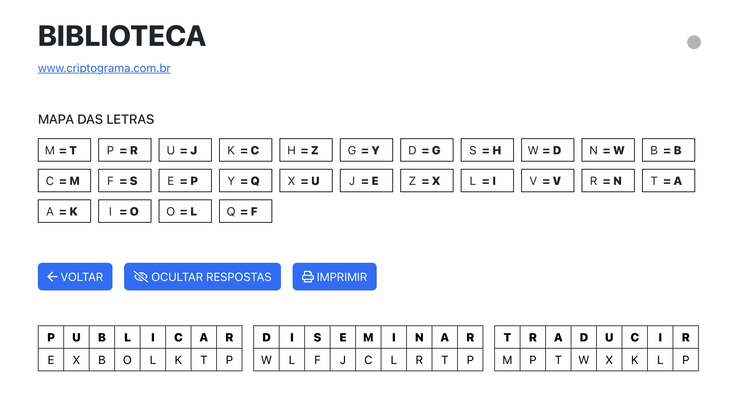Click the gray circle at top right

[x=694, y=42]
